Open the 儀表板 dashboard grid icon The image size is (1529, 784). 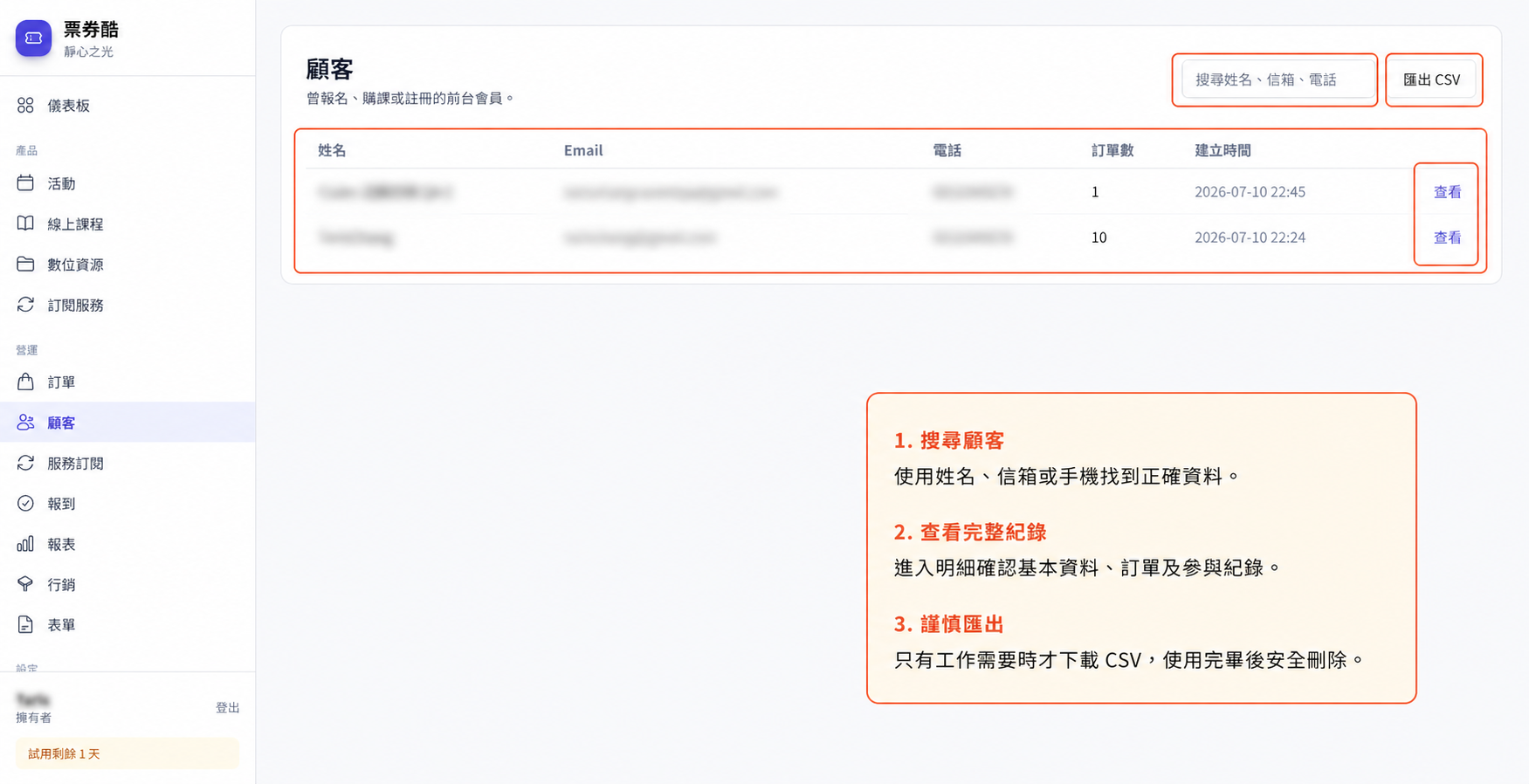click(25, 106)
